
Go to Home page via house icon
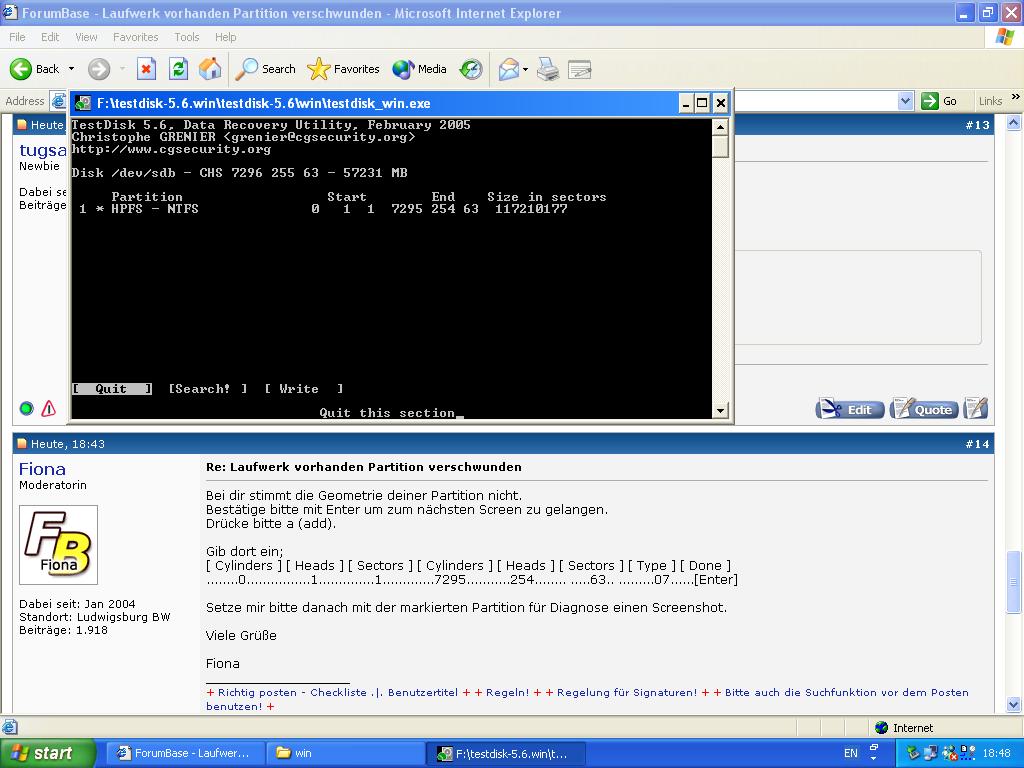tap(210, 69)
